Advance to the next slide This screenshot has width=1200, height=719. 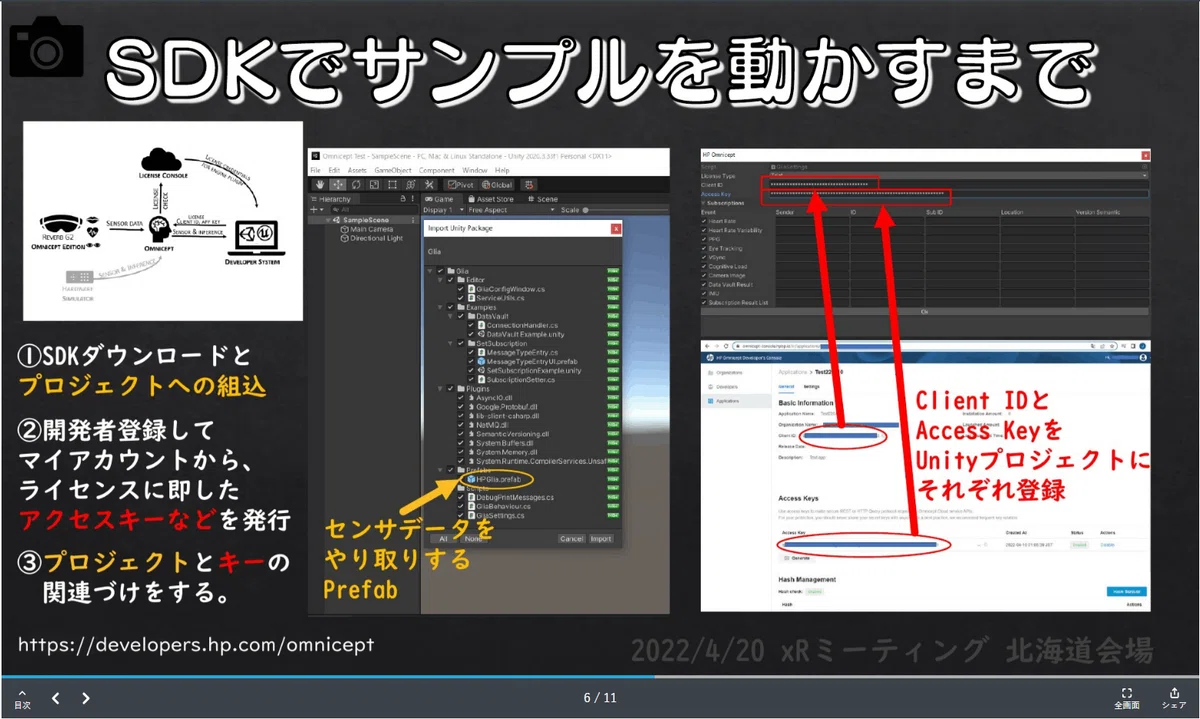86,698
